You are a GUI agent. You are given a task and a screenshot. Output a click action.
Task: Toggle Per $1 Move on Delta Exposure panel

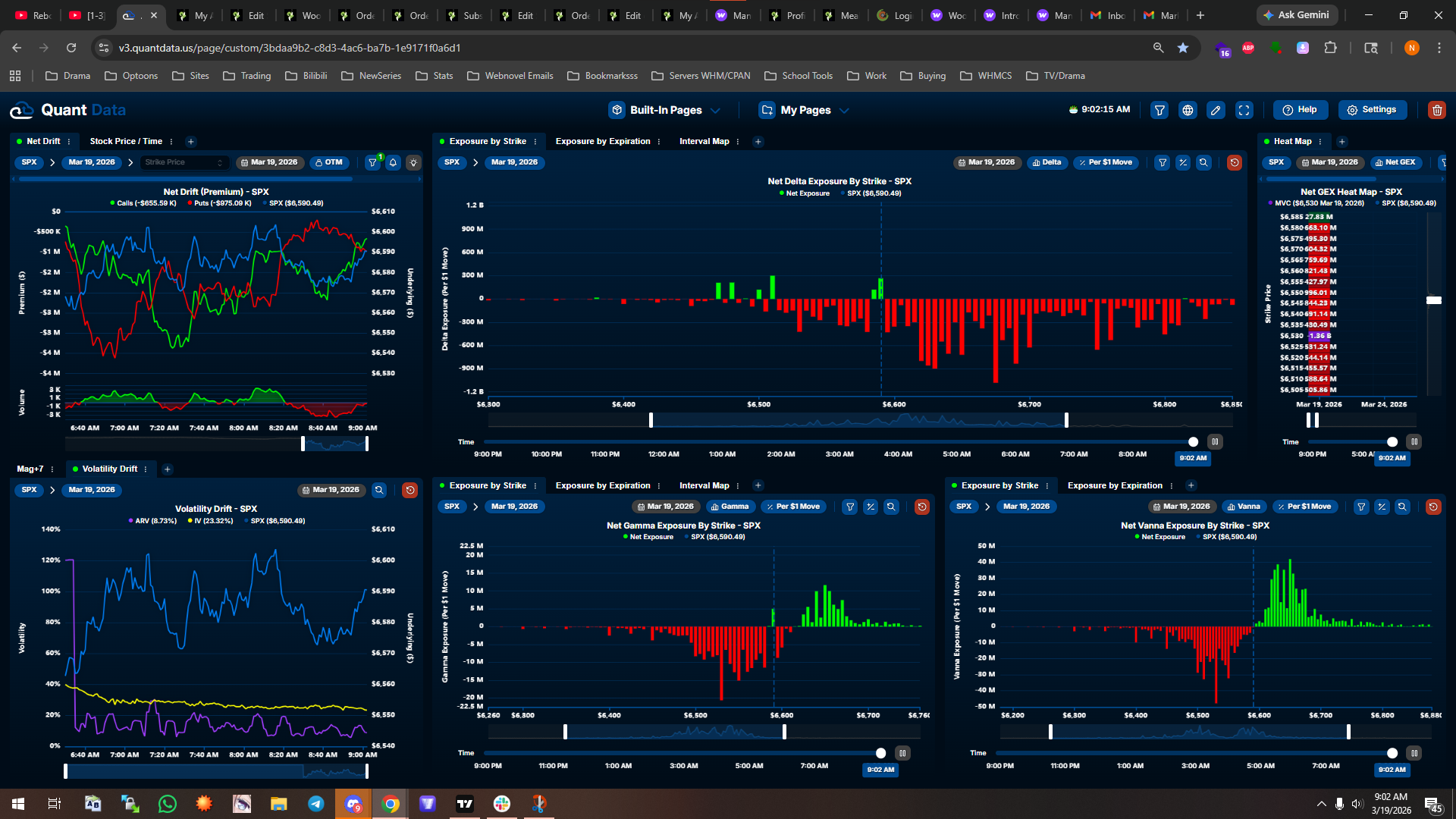point(1106,162)
